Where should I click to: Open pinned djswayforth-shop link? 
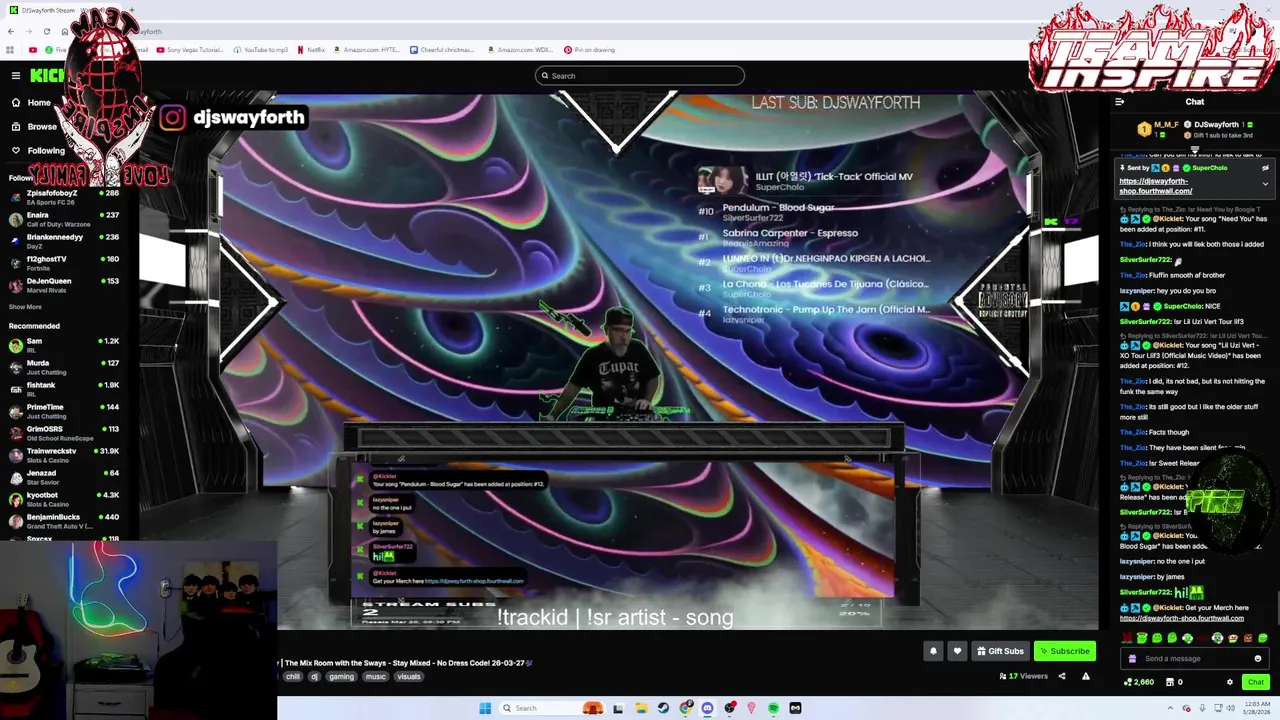(x=1155, y=186)
